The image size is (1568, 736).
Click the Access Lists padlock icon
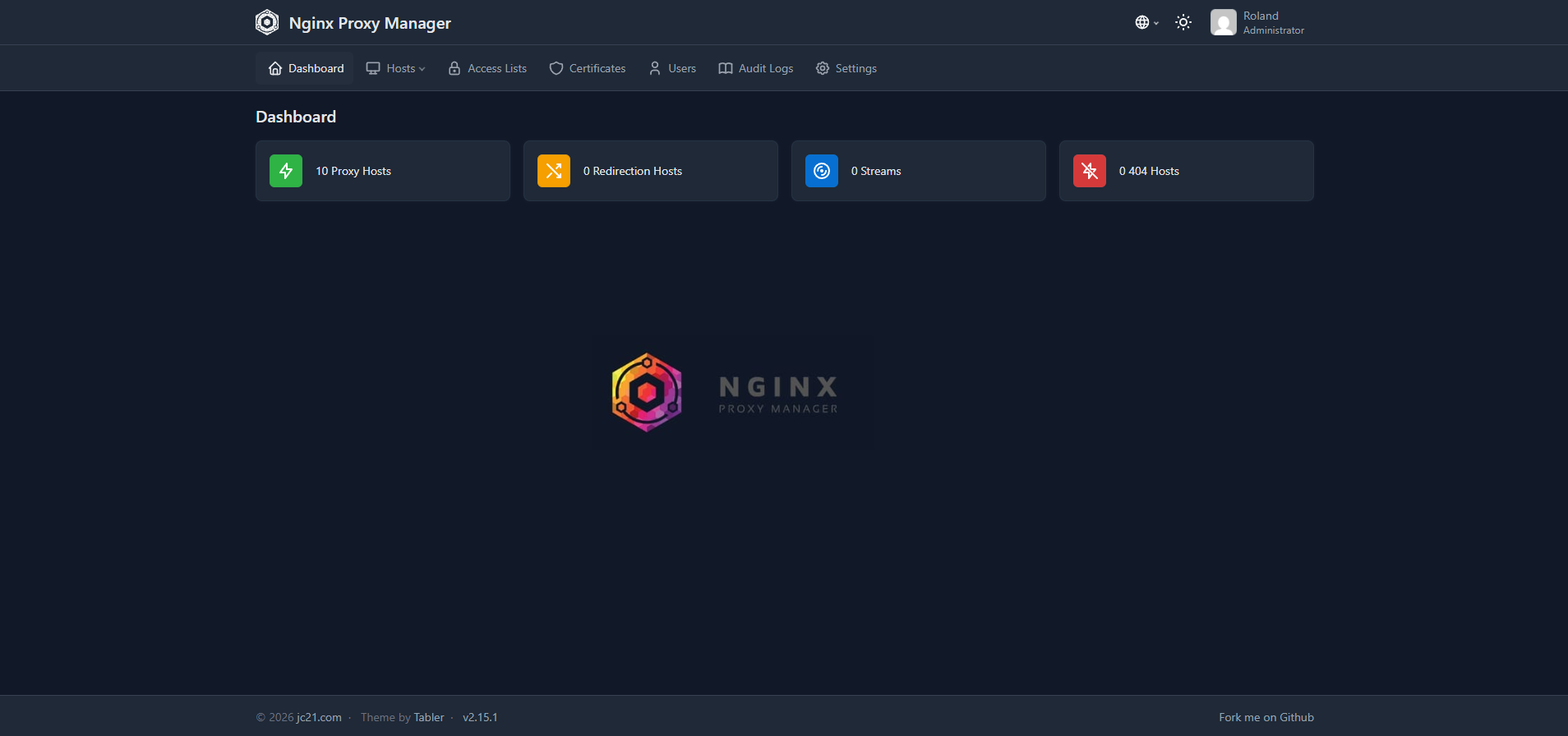(x=454, y=68)
